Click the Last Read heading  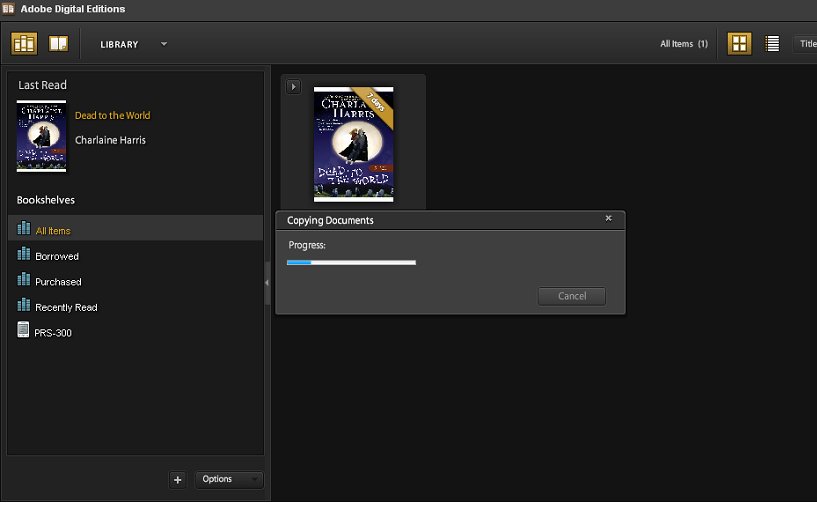42,85
